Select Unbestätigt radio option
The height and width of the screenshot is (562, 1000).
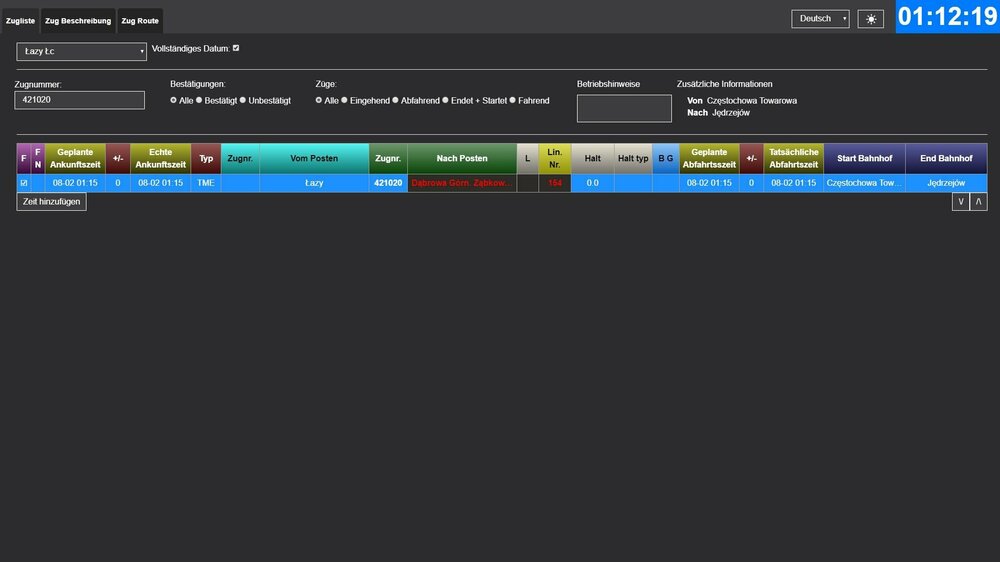click(x=243, y=101)
